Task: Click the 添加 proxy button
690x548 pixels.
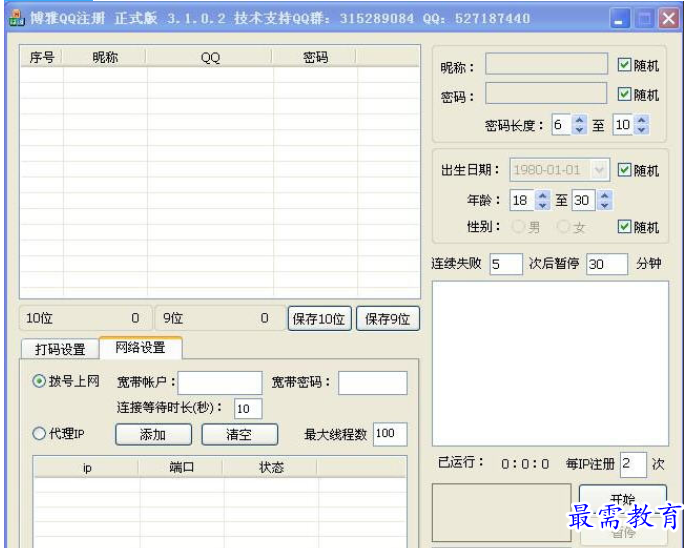Action: coord(153,434)
